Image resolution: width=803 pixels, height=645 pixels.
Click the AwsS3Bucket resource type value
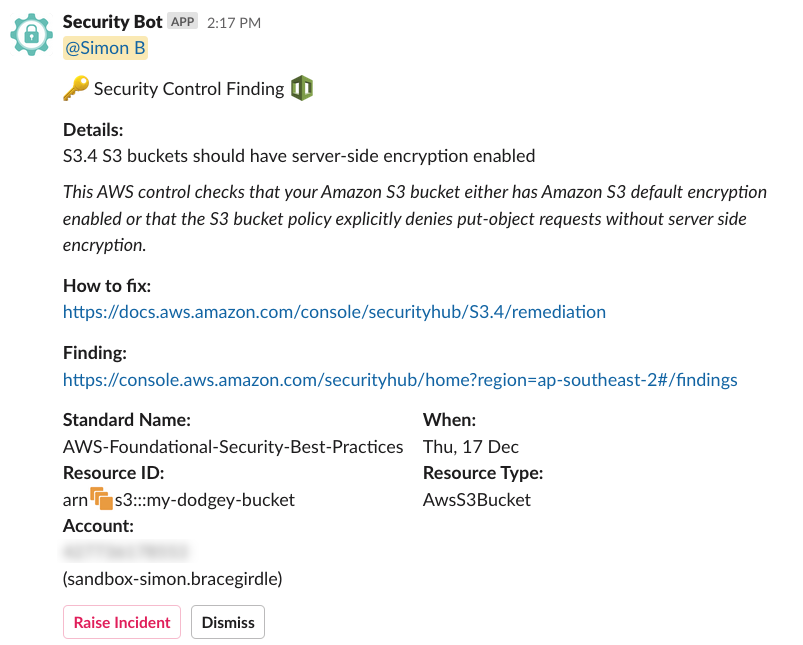coord(477,500)
